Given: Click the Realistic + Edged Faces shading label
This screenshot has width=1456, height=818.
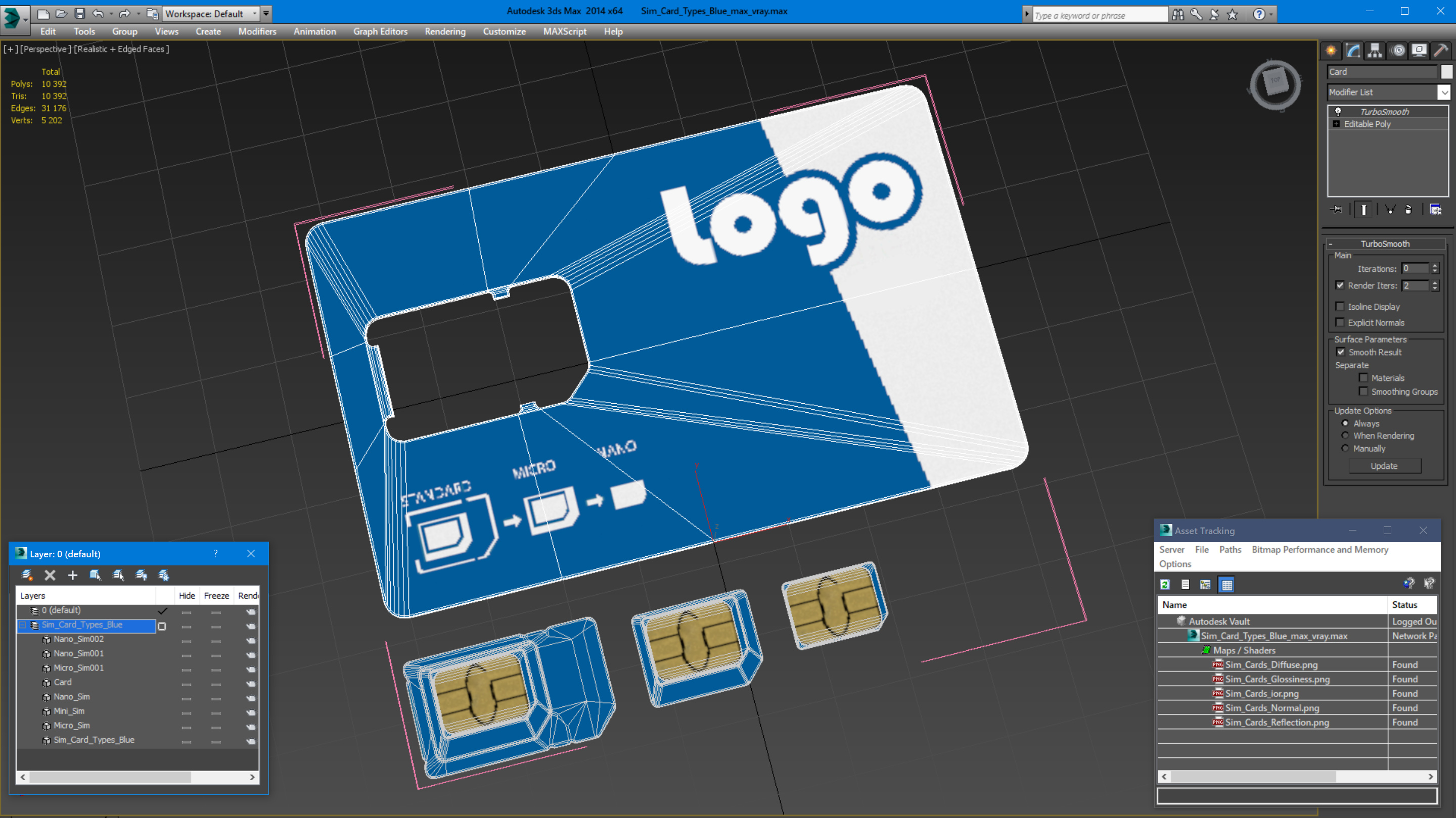Looking at the screenshot, I should point(121,49).
